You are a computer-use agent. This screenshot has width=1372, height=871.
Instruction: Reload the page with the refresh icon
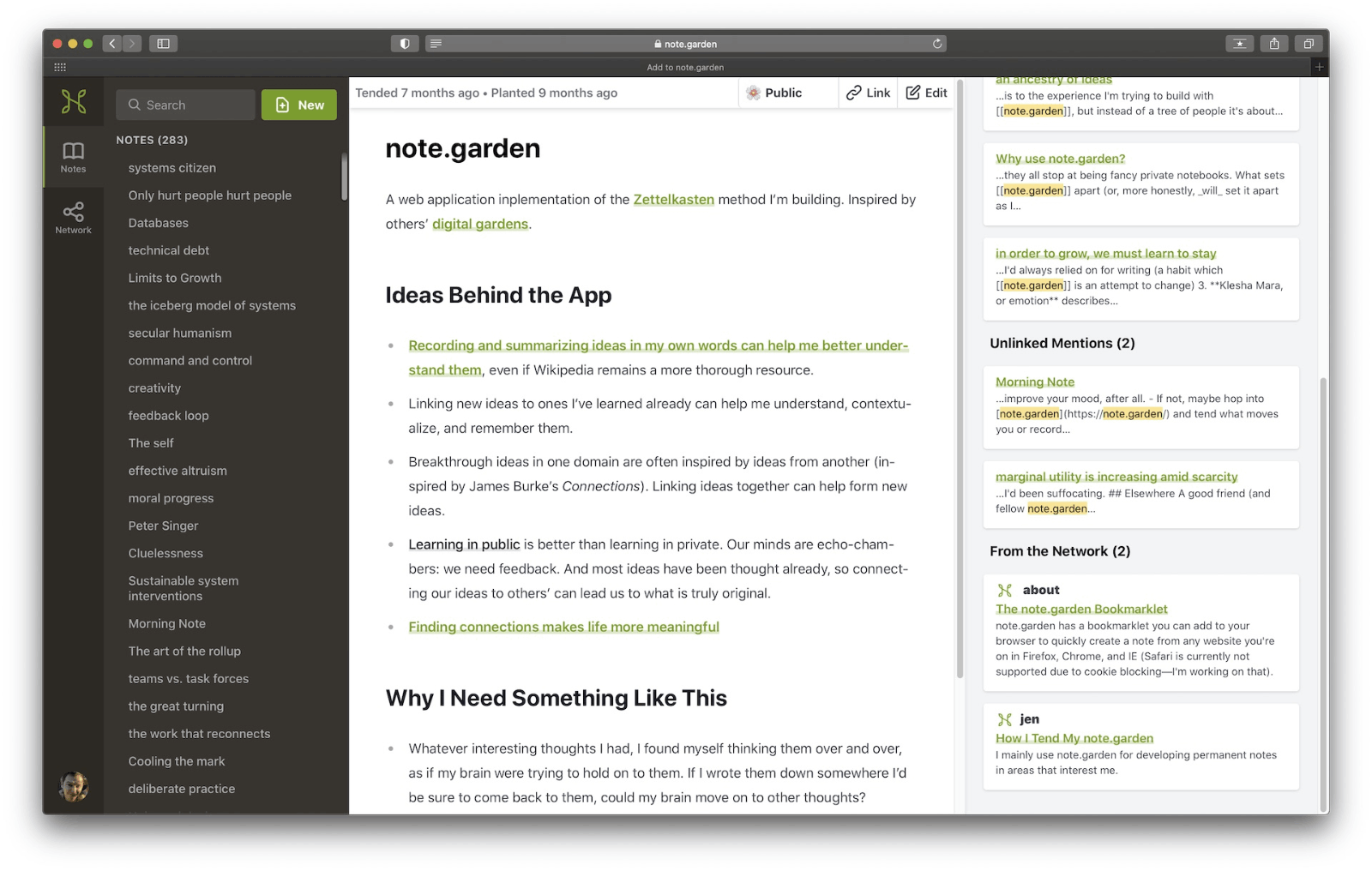[x=937, y=44]
